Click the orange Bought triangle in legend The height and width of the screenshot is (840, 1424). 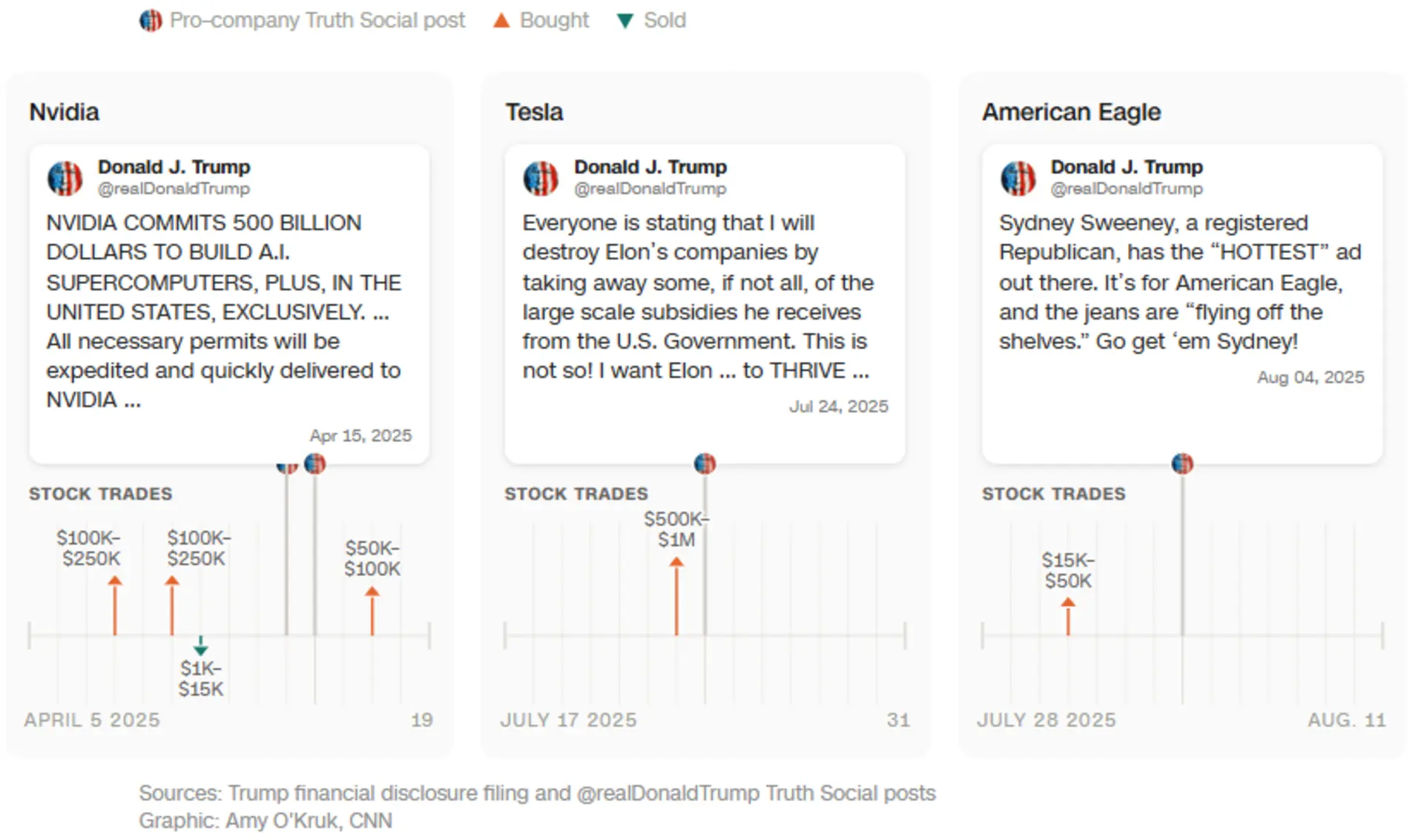pyautogui.click(x=501, y=20)
